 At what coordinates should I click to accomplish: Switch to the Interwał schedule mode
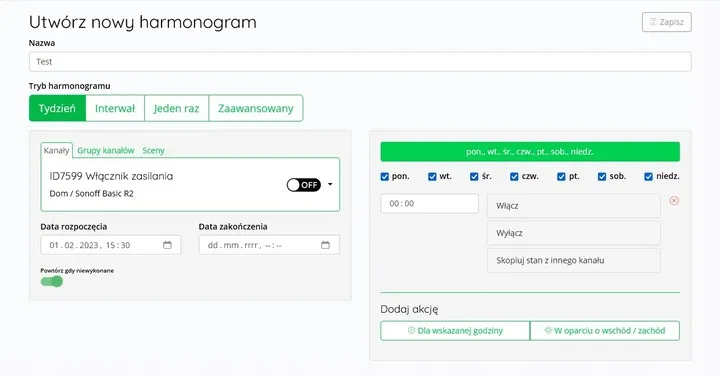(x=115, y=108)
